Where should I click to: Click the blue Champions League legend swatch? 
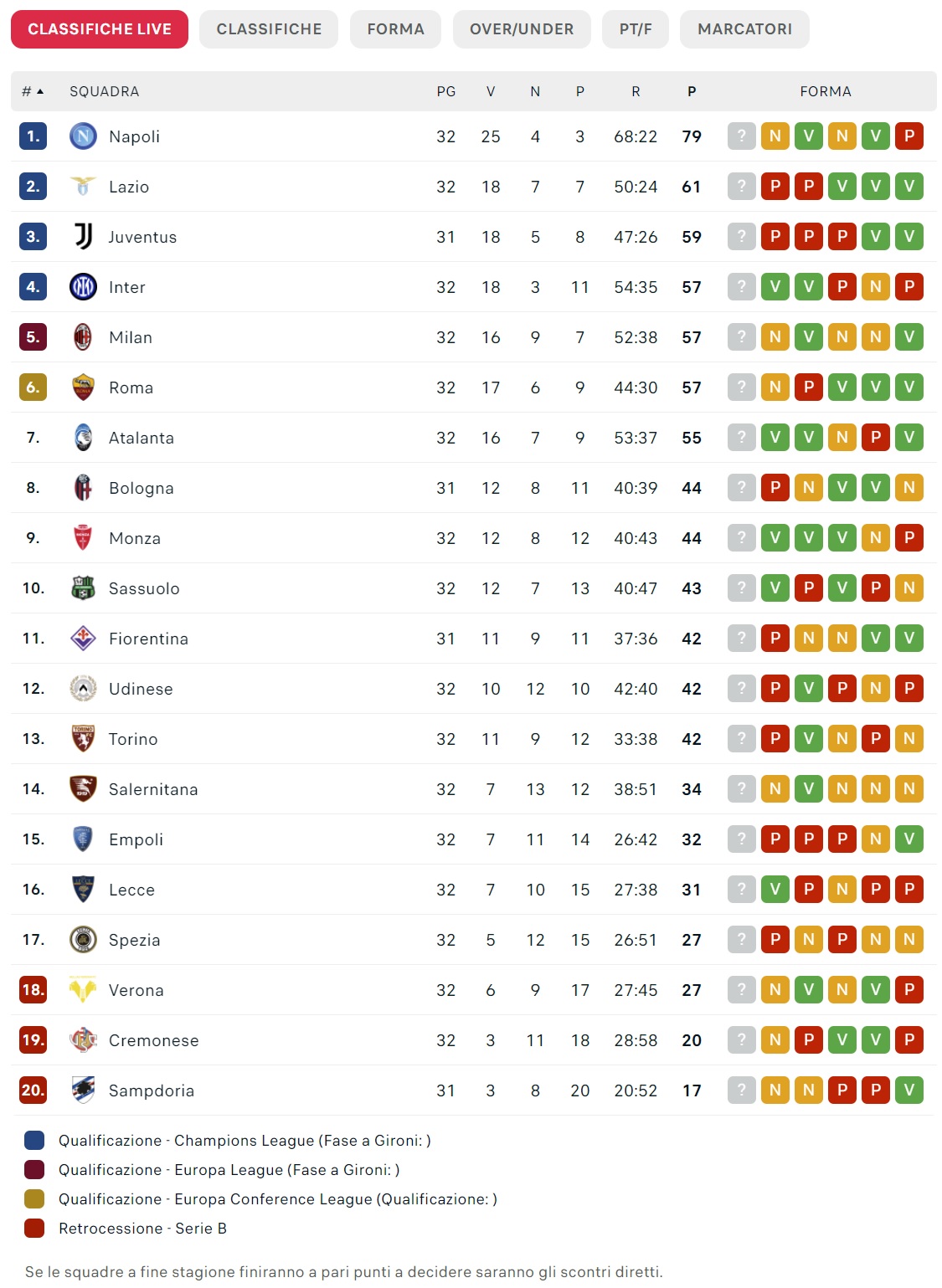coord(34,1140)
